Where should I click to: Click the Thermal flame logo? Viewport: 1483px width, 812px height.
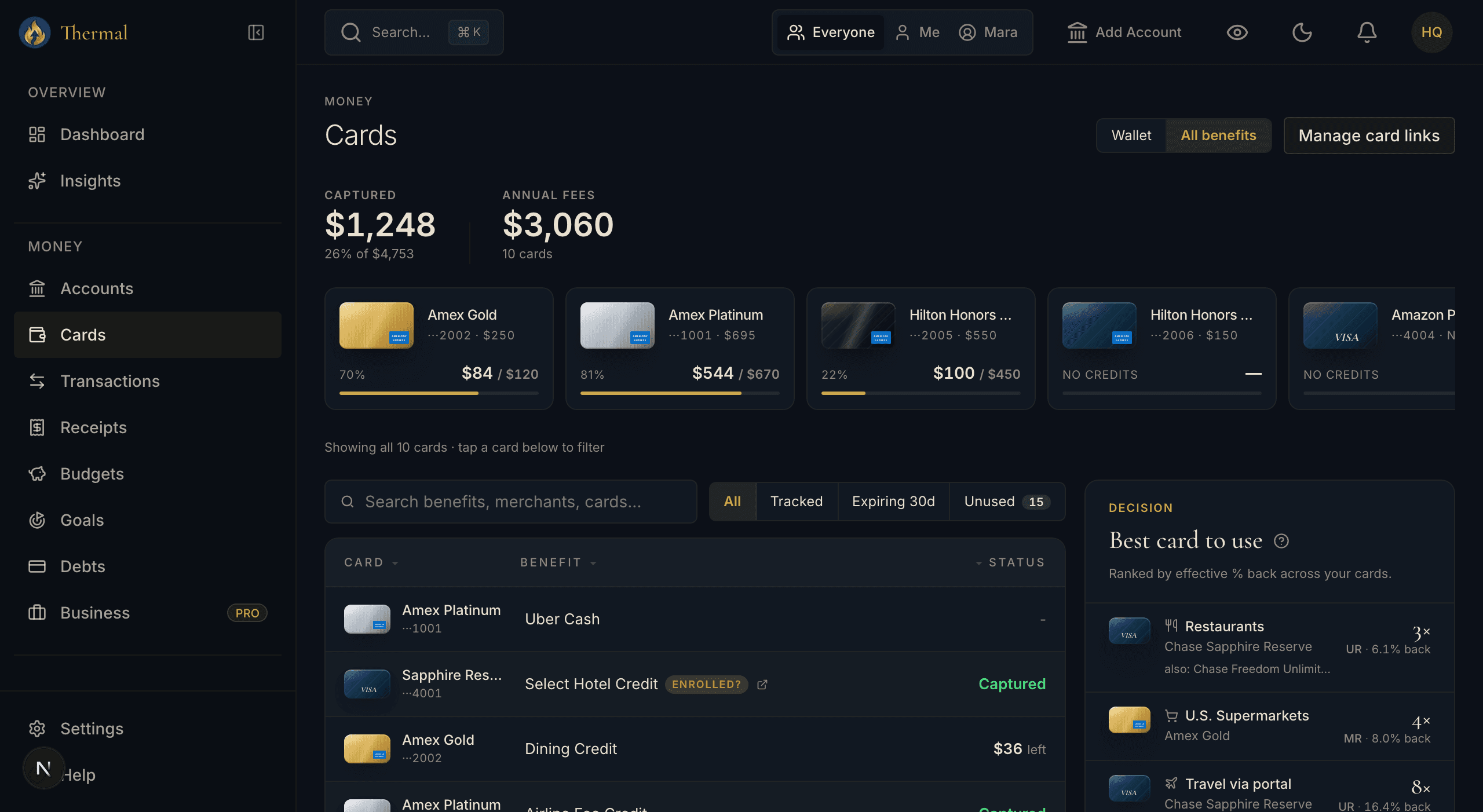35,32
